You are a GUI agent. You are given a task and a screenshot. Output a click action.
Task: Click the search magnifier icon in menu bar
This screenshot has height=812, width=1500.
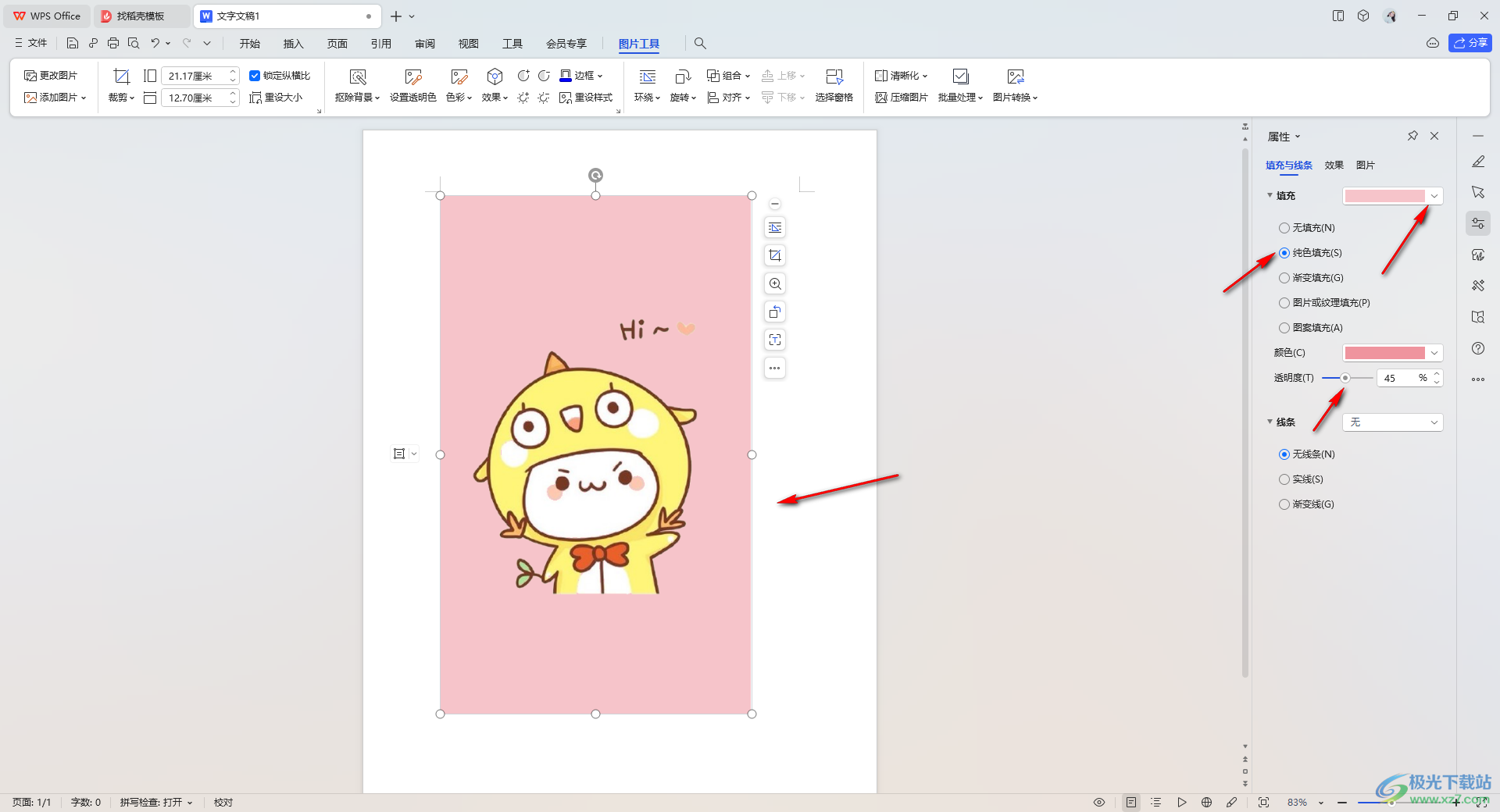coord(700,44)
